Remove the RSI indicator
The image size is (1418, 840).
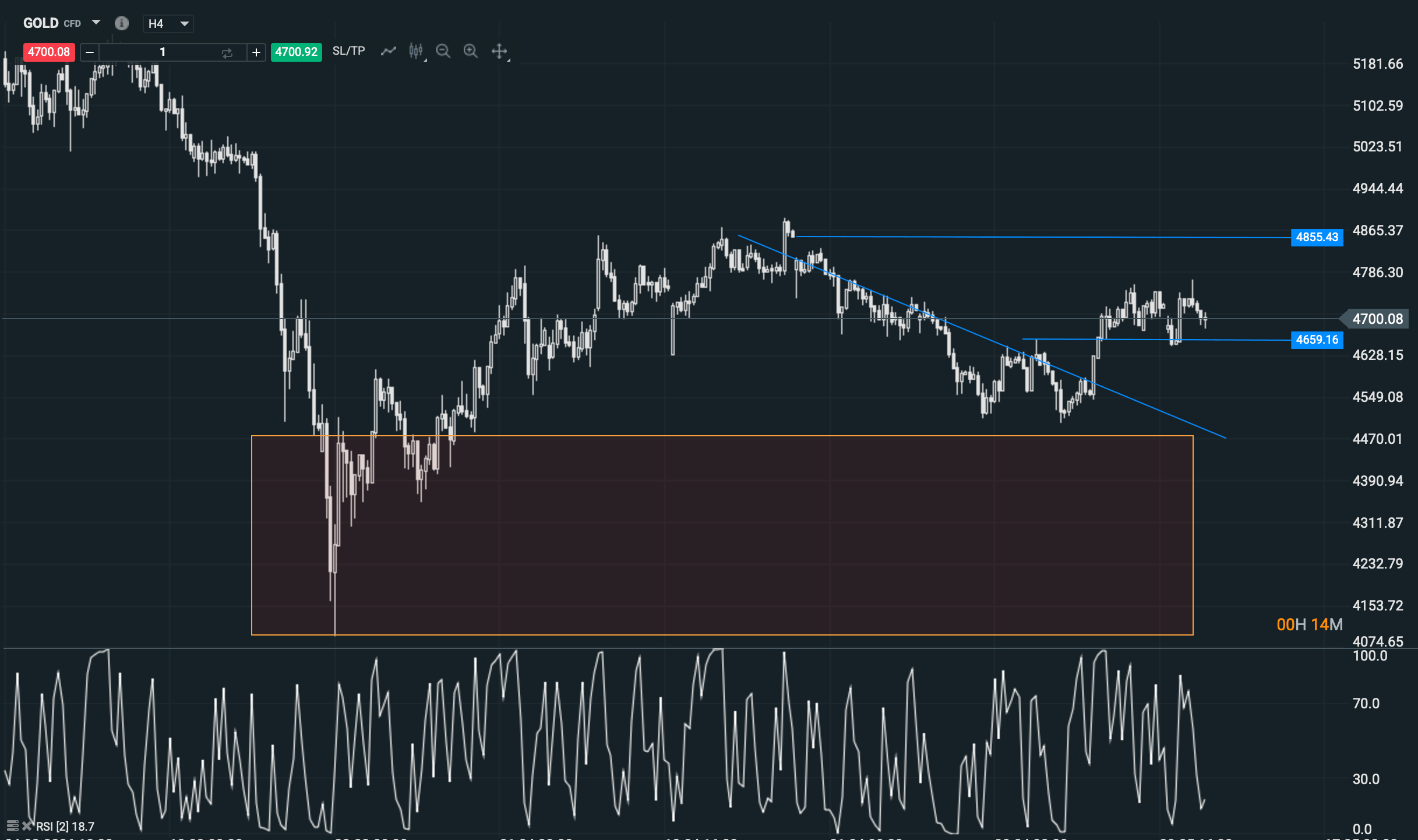pos(27,825)
